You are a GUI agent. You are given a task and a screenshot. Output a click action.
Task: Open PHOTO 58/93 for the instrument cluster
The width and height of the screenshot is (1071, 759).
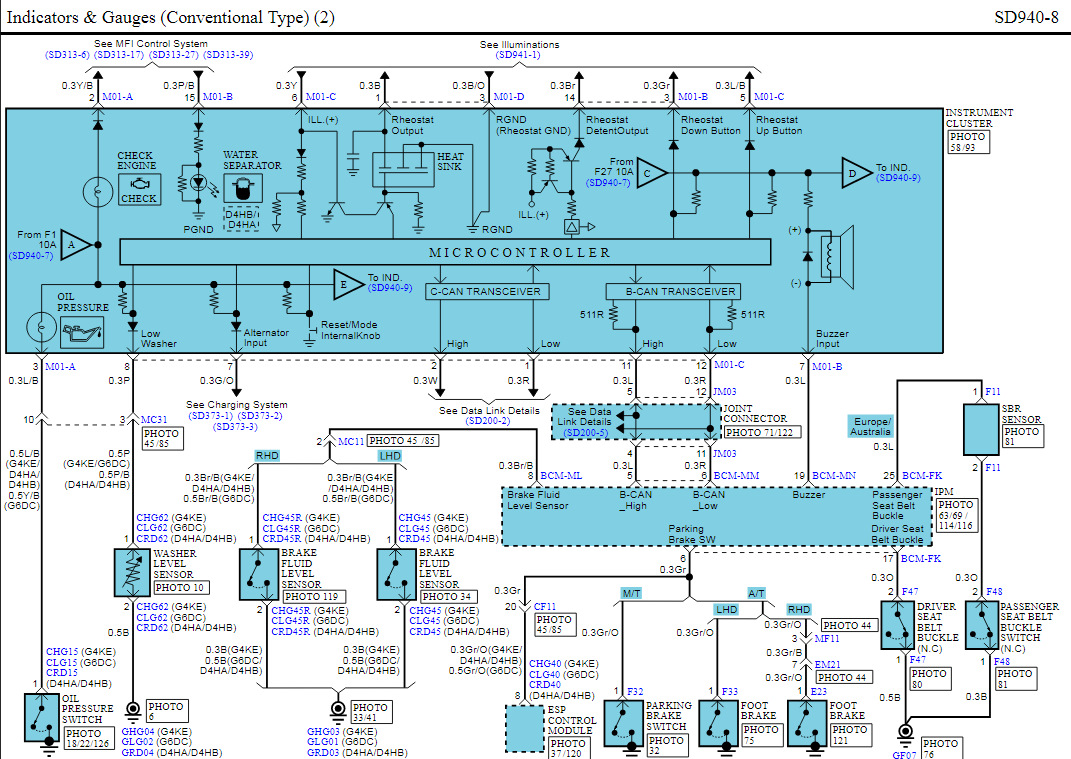coord(969,142)
